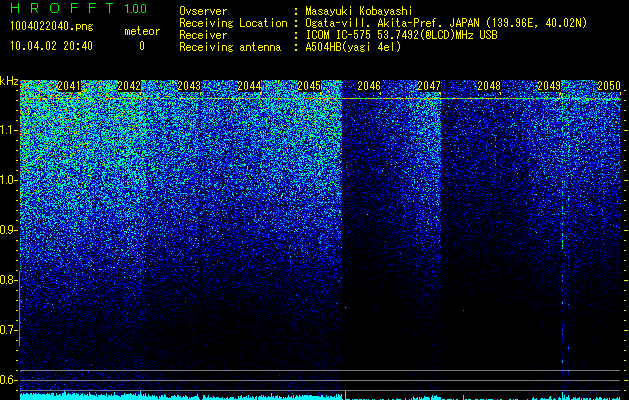Viewport: 629px width, 400px height.
Task: Click the 0.9 kHz axis label
Action: click(8, 230)
